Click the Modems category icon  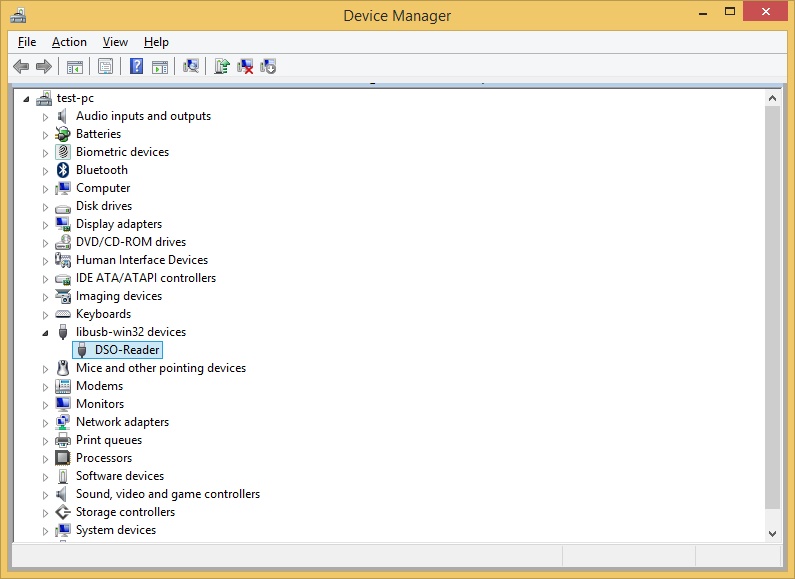pyautogui.click(x=63, y=386)
